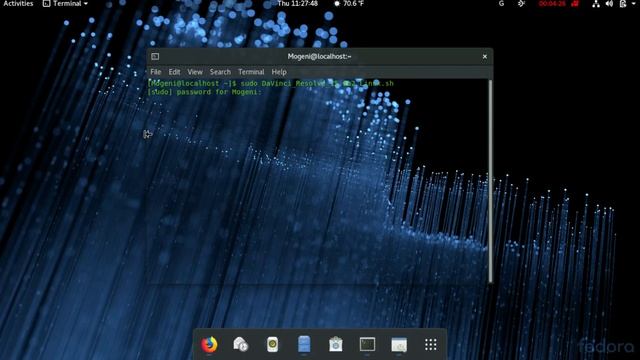This screenshot has width=640, height=360.
Task: Click the terminal window icon in titlebar
Action: 155,56
